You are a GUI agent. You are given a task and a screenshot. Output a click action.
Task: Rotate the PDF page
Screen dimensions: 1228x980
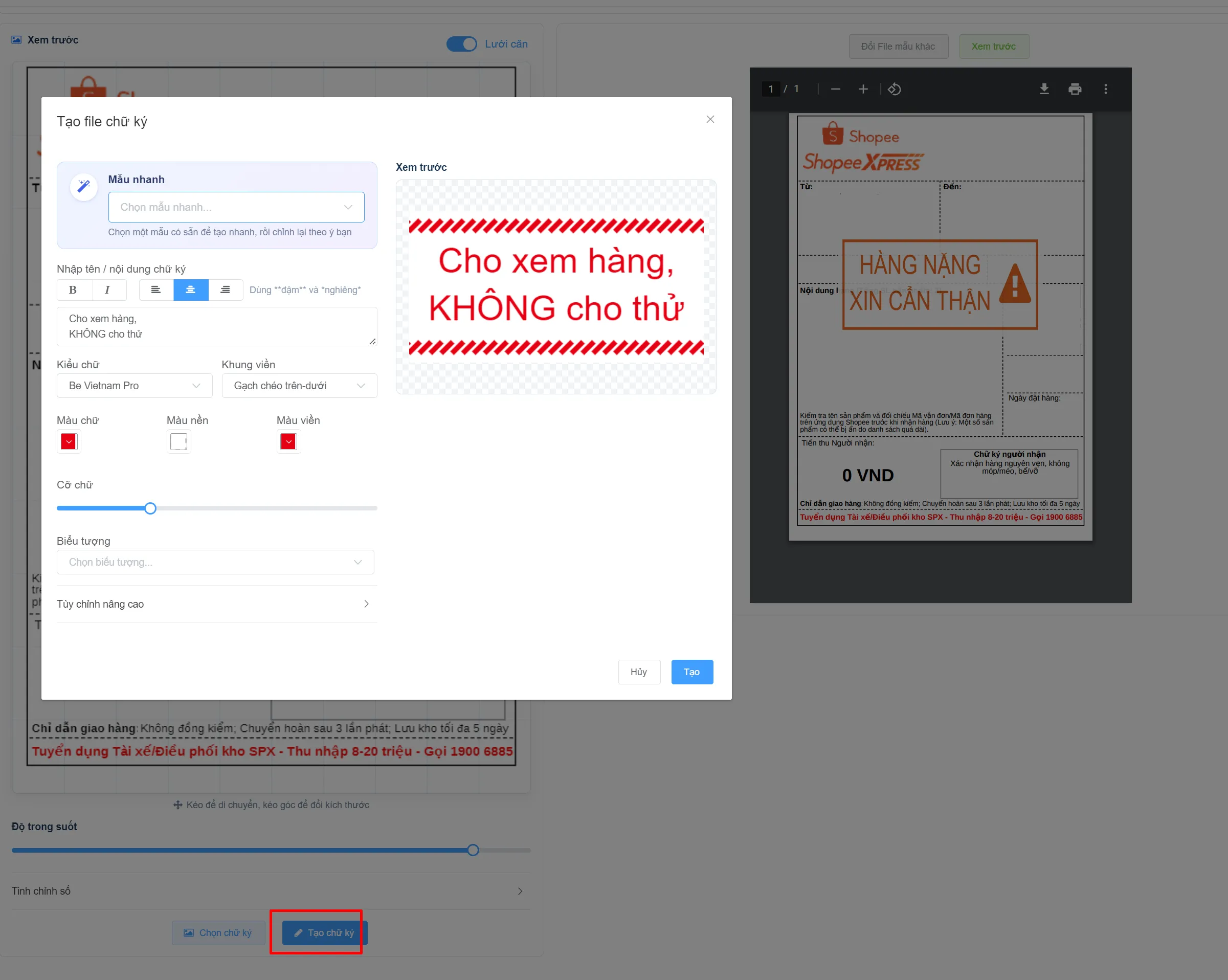pos(894,89)
